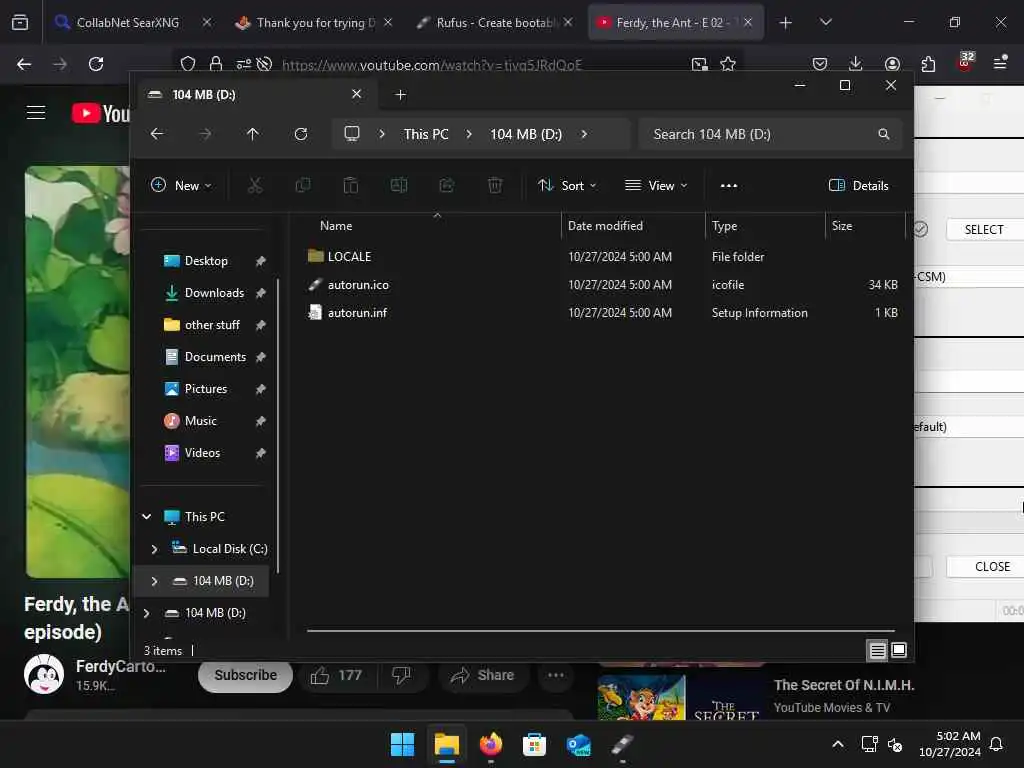
Task: Open the Firefox downloads icon
Action: (856, 64)
